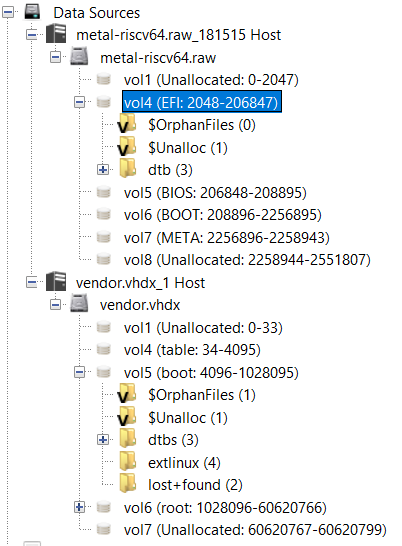Screen dimensions: 402x546
Task: Select the dtbs (3) folder label
Action: (173, 440)
